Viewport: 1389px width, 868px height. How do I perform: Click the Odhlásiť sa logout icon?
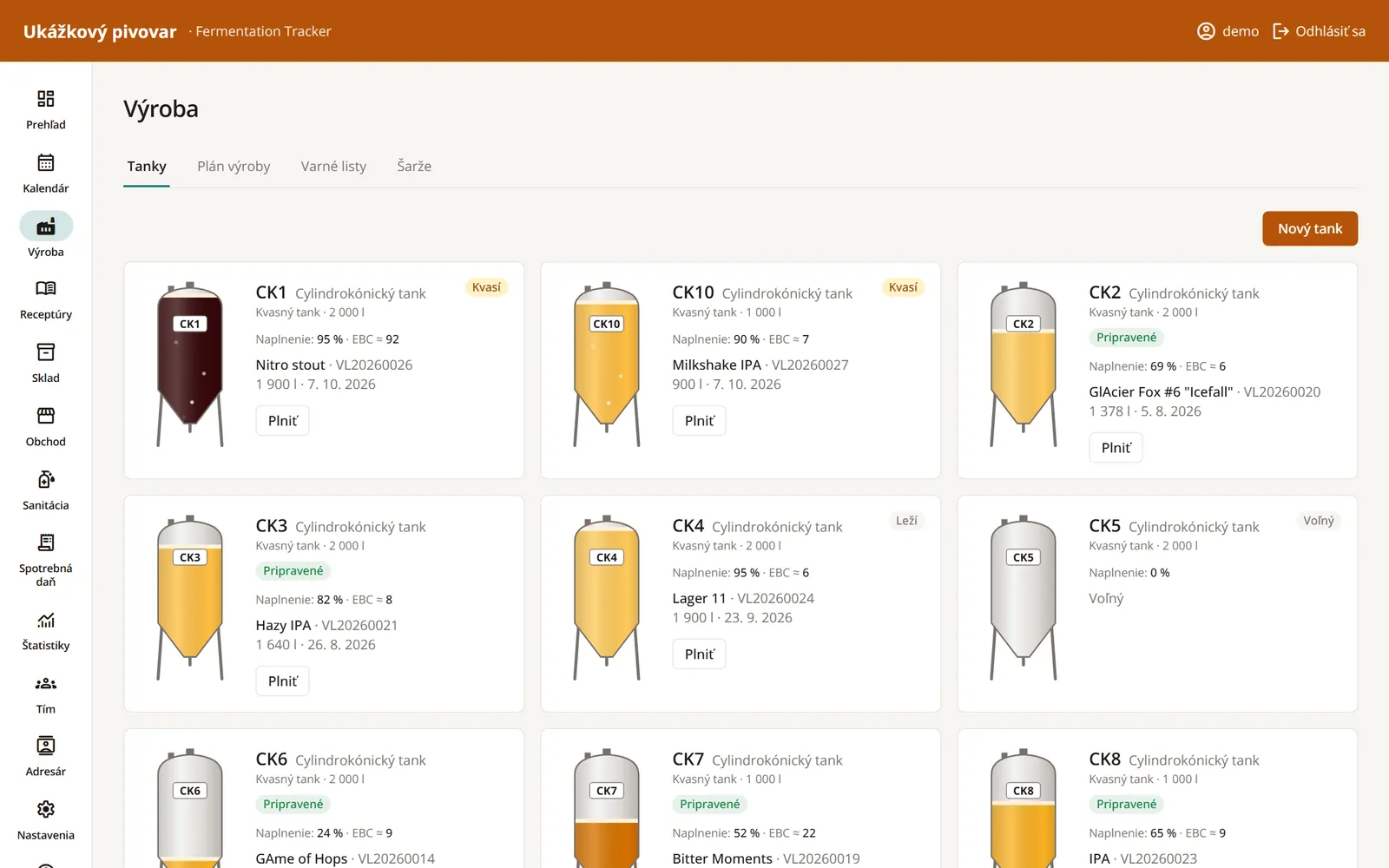[x=1280, y=31]
